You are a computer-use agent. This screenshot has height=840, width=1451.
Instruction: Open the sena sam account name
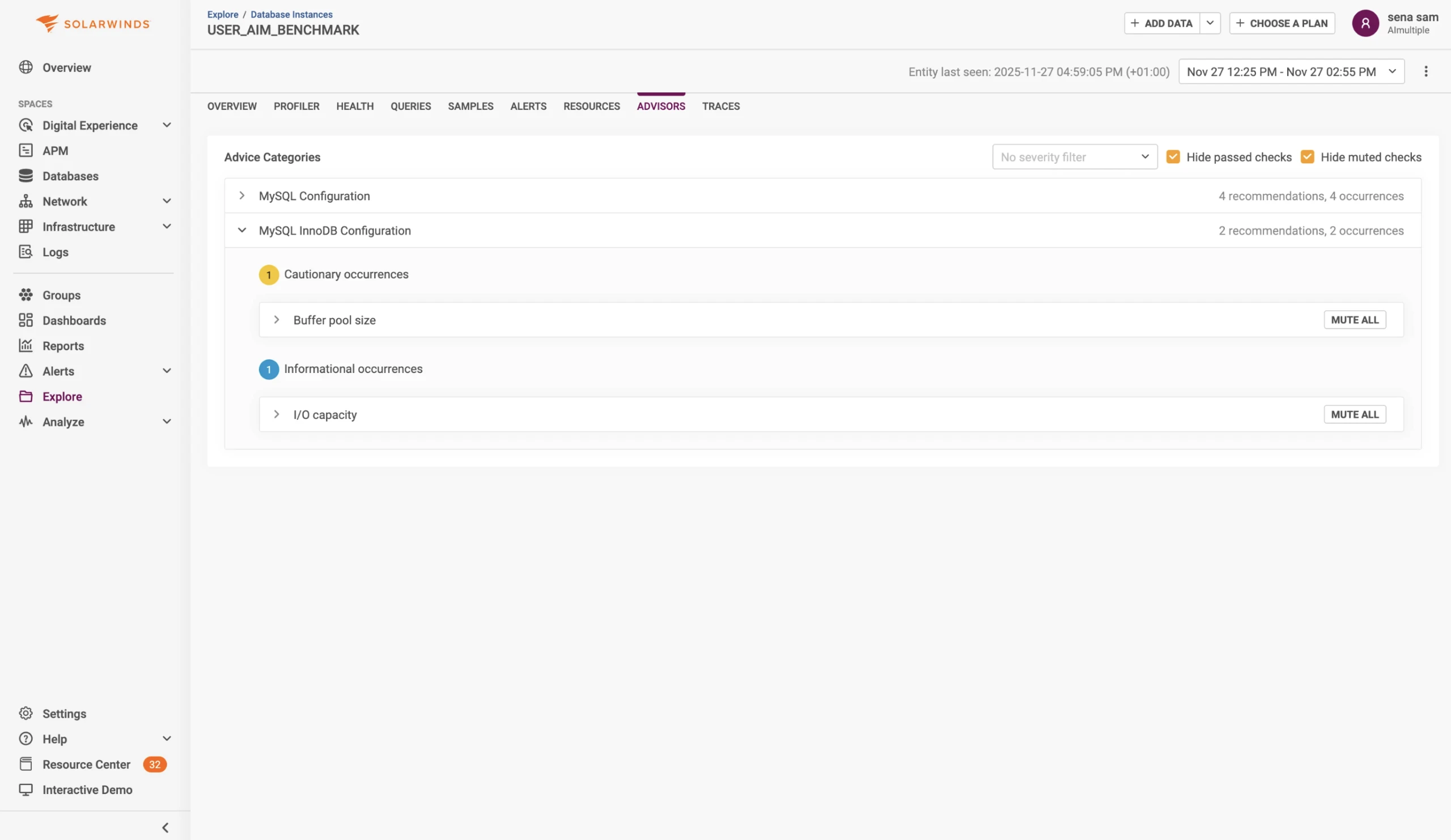[1412, 17]
